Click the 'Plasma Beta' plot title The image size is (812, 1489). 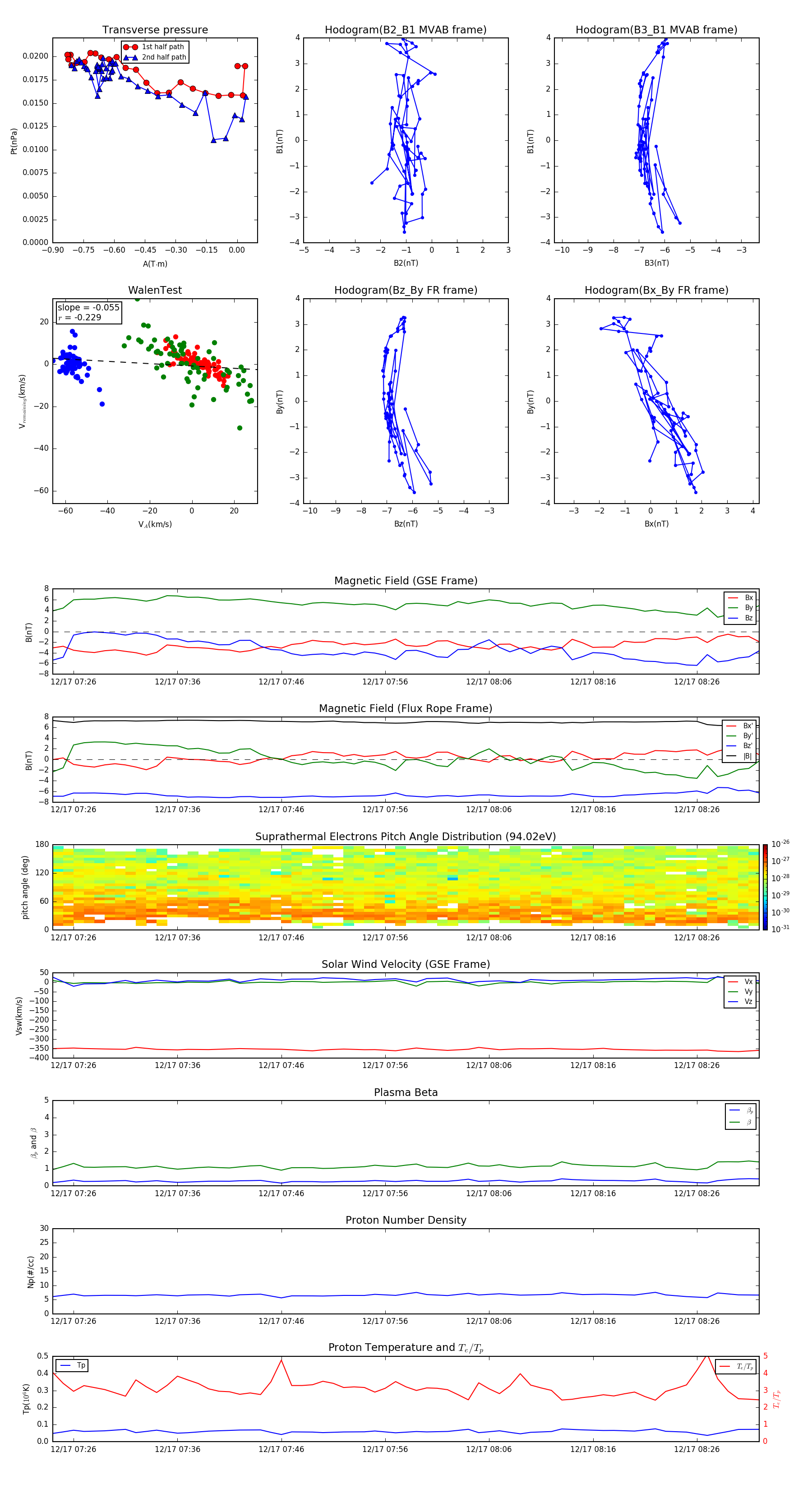(x=406, y=1093)
